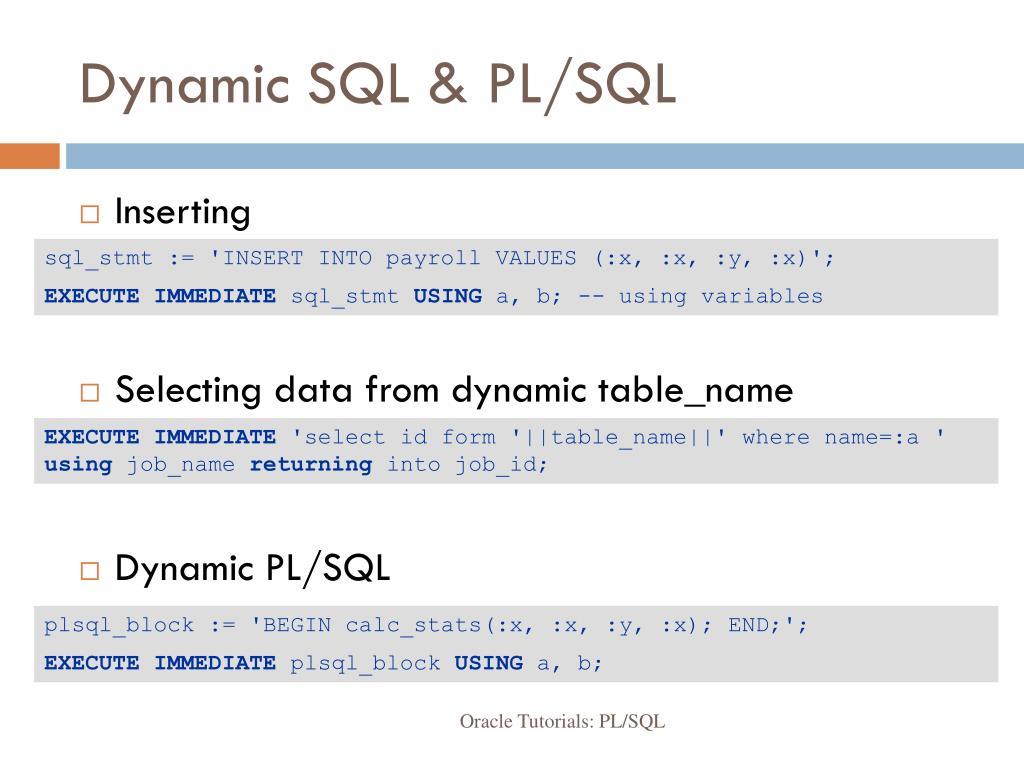1024x768 pixels.
Task: Click the code line containing 'select id form'
Action: 494,437
